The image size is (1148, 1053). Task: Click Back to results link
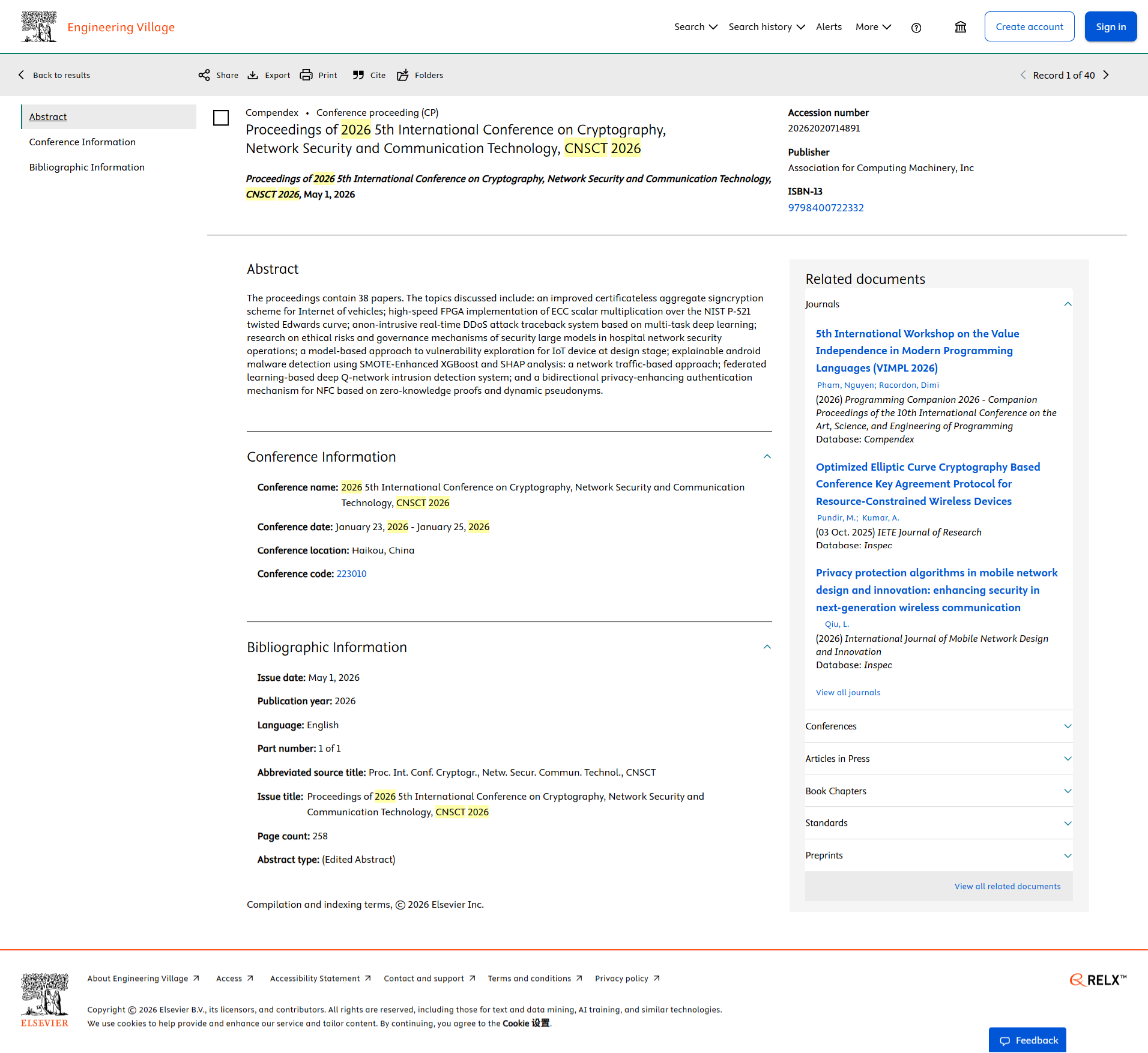pos(61,75)
